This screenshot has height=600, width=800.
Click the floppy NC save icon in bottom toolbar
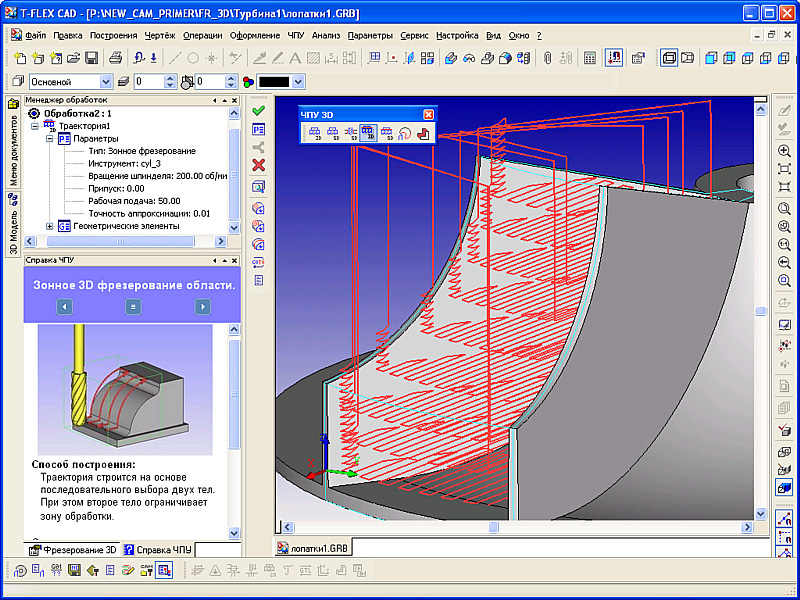pos(75,569)
